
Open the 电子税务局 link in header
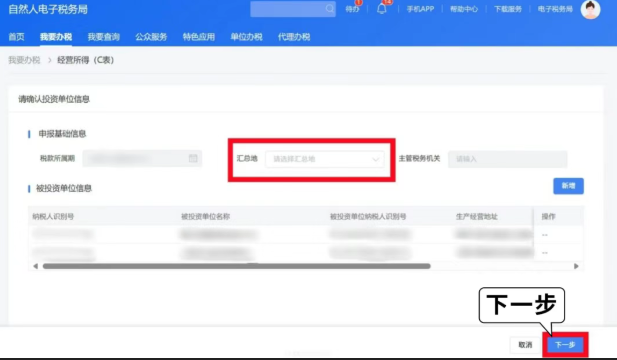pyautogui.click(x=555, y=9)
